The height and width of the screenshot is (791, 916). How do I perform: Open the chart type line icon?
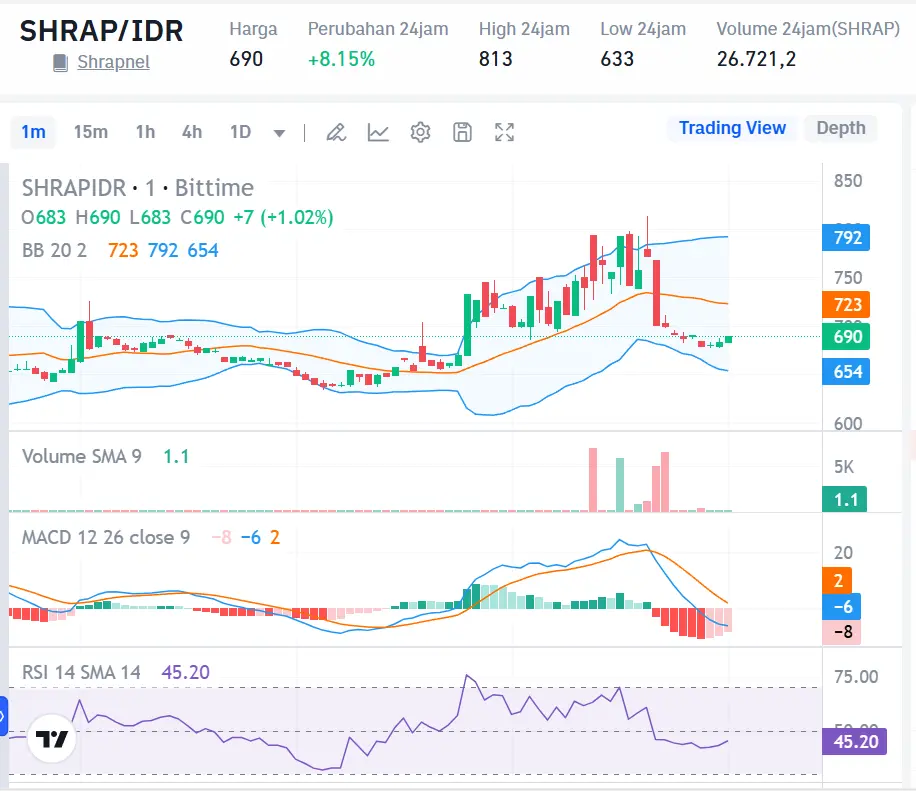coord(378,131)
